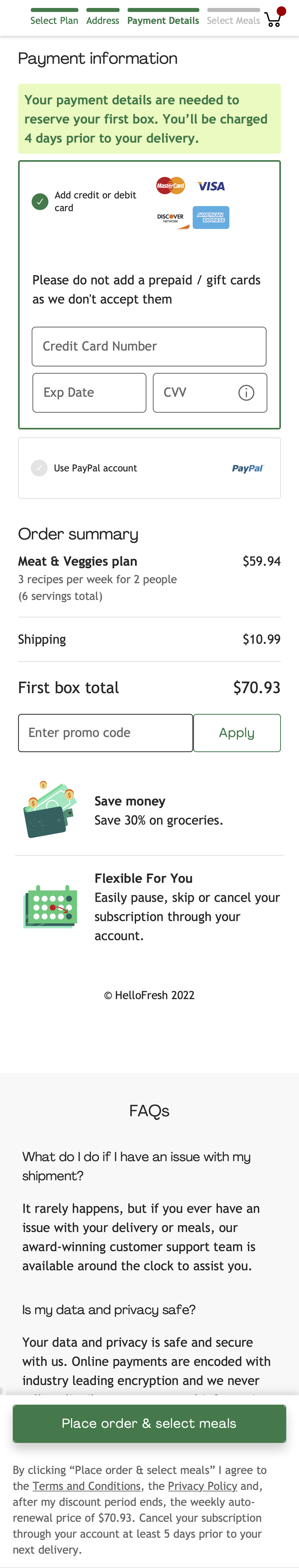
Task: Click the Credit Card Number field
Action: 149,346
